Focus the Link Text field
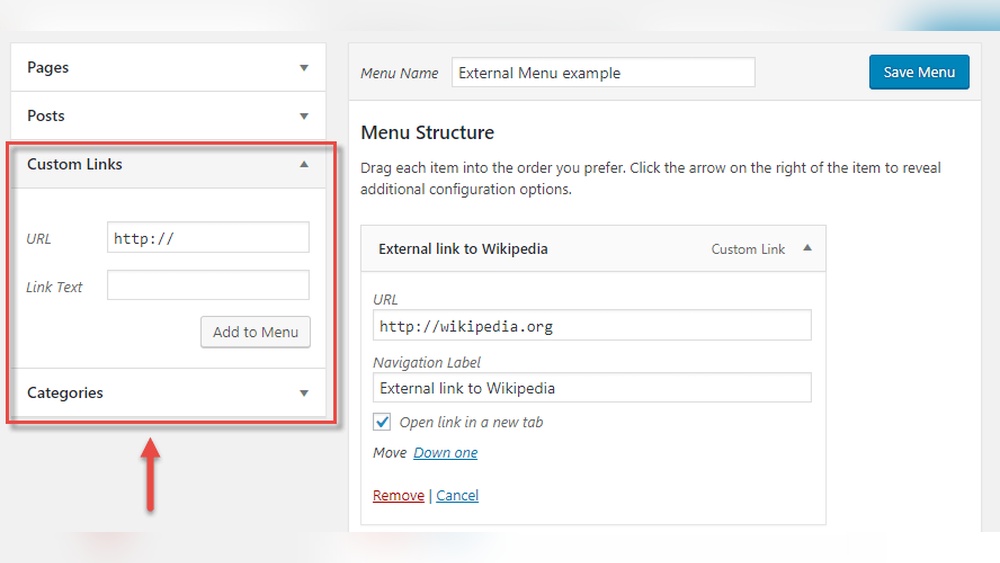Screen dimensions: 1000x563 208,285
